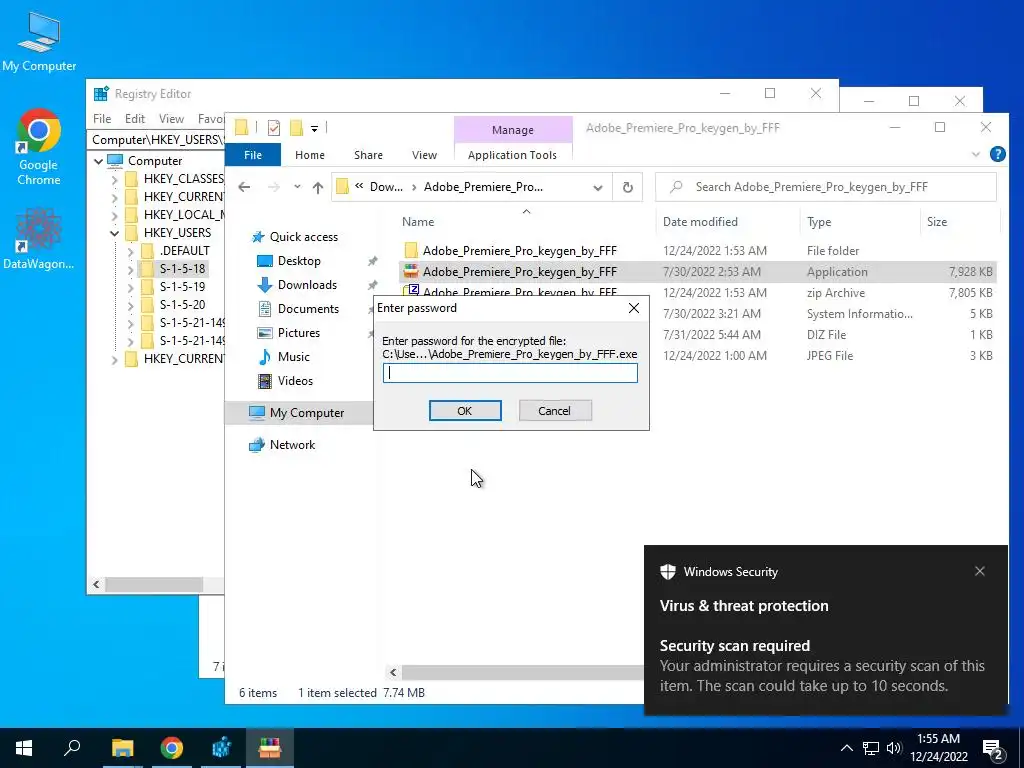Click WinRAR taskbar icon
Viewport: 1024px width, 768px height.
(270, 748)
